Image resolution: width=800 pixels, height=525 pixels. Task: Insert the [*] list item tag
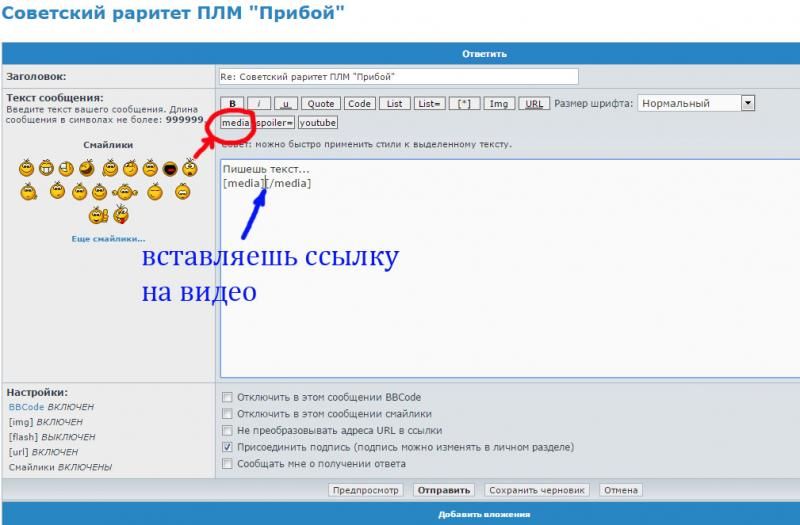(x=464, y=104)
